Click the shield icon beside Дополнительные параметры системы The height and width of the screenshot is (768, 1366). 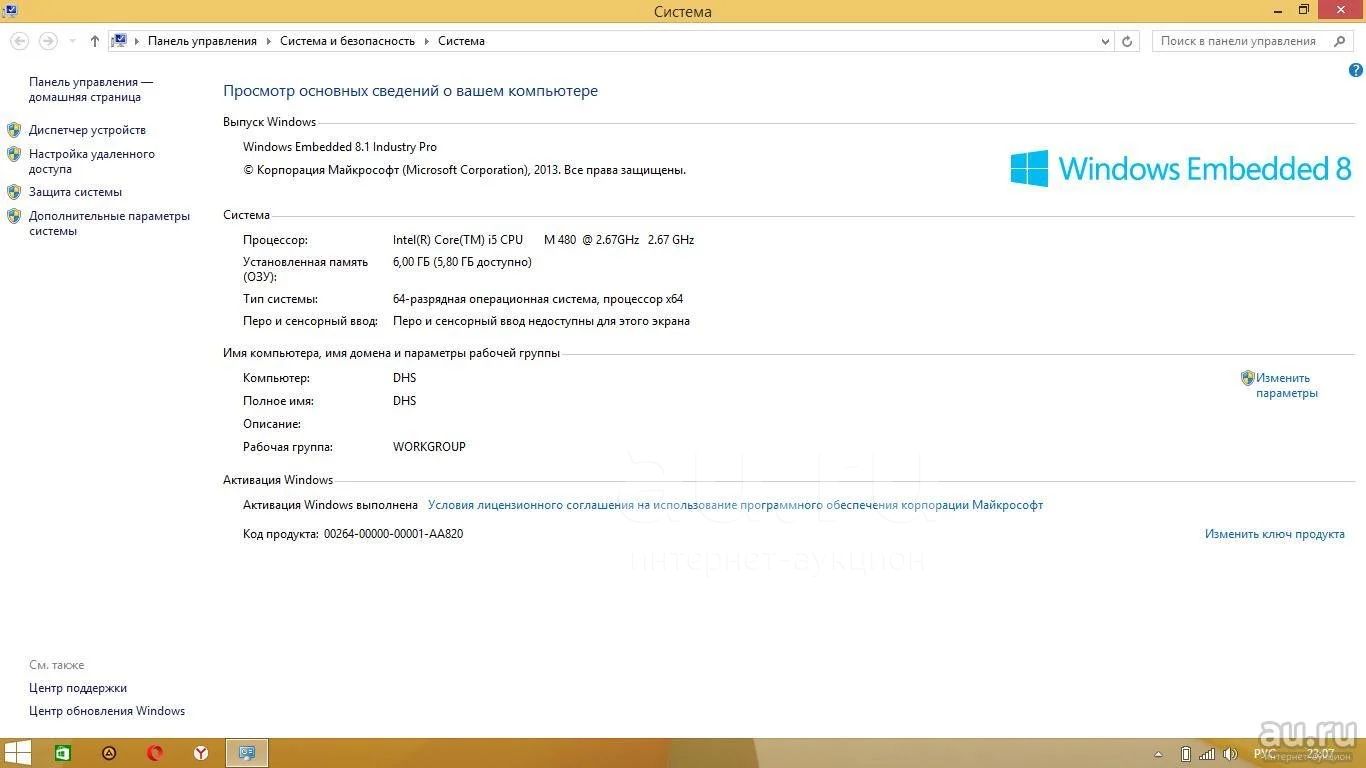(14, 216)
